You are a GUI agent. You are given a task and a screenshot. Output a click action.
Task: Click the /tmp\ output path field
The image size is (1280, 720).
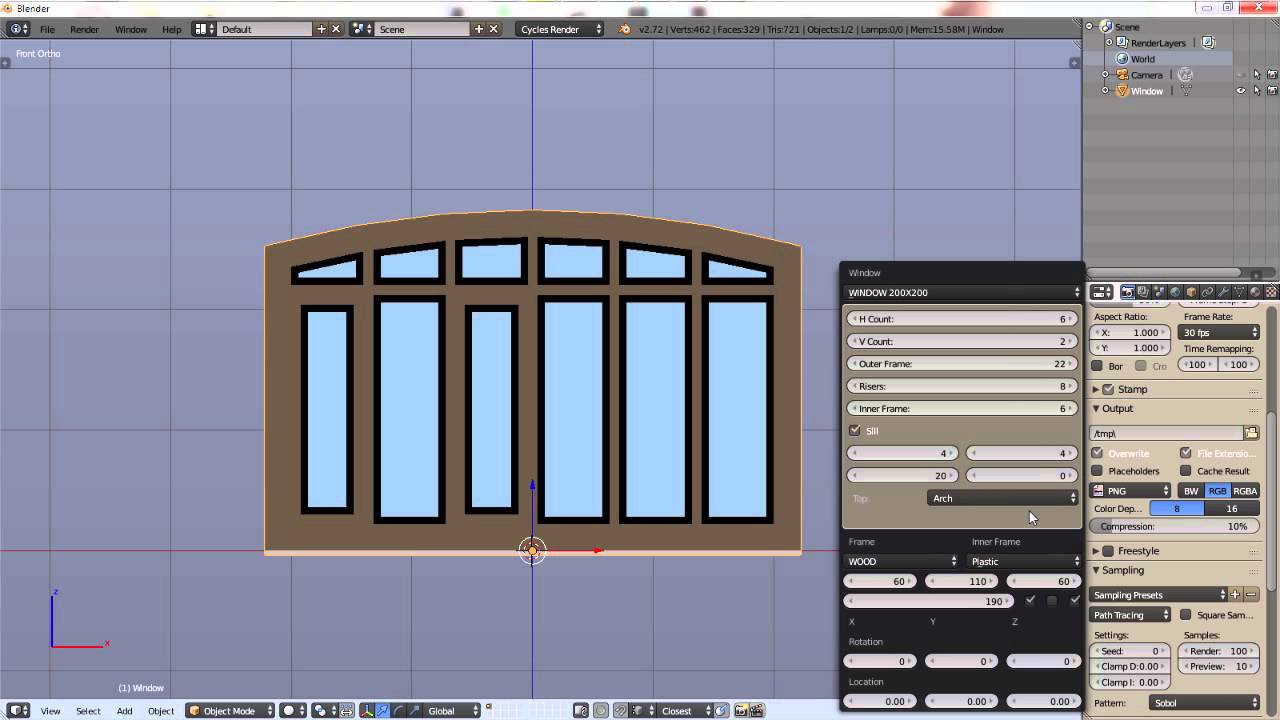pyautogui.click(x=1166, y=433)
